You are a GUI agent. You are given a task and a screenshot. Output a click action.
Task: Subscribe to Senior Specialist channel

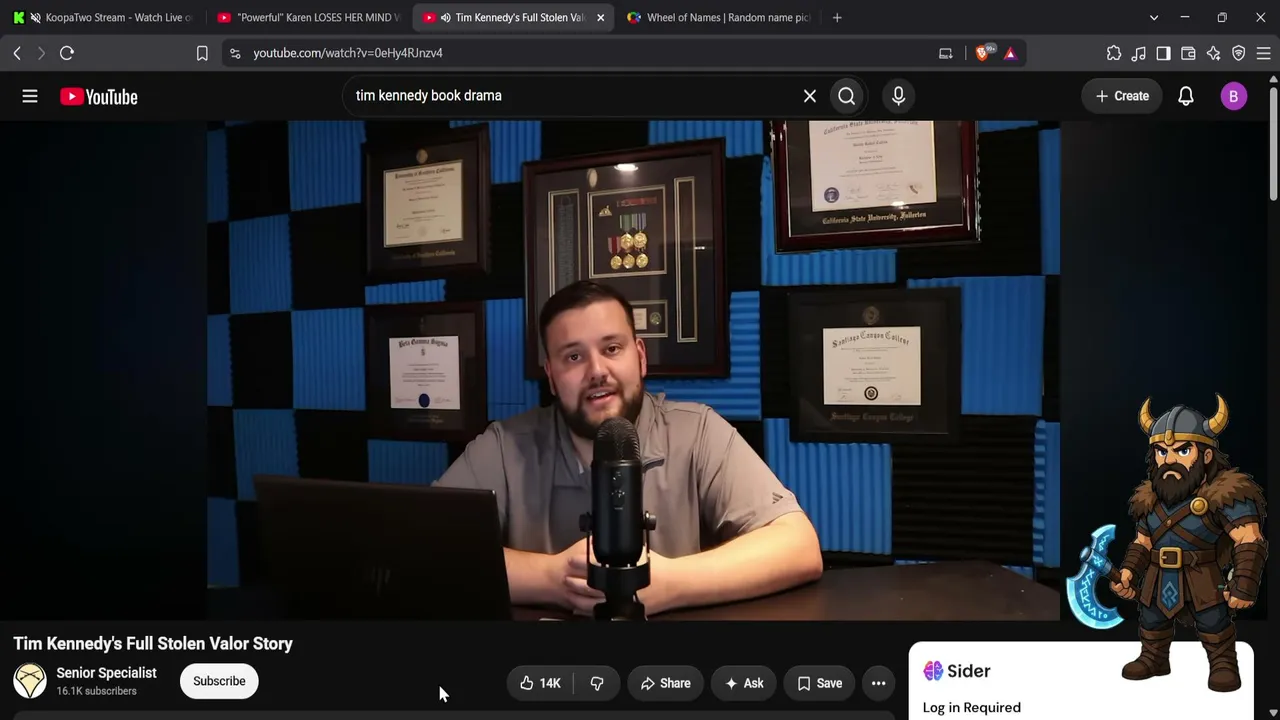click(x=219, y=681)
